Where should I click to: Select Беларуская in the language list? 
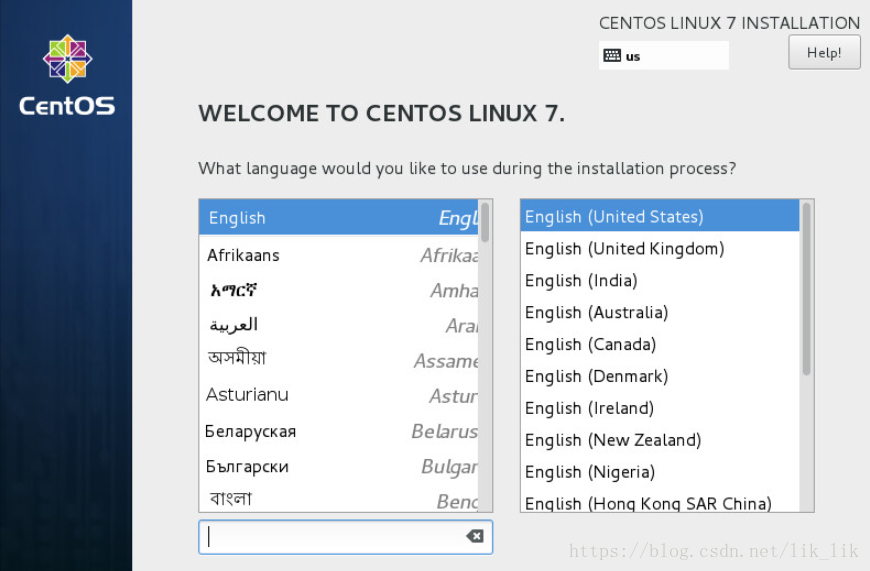(338, 431)
